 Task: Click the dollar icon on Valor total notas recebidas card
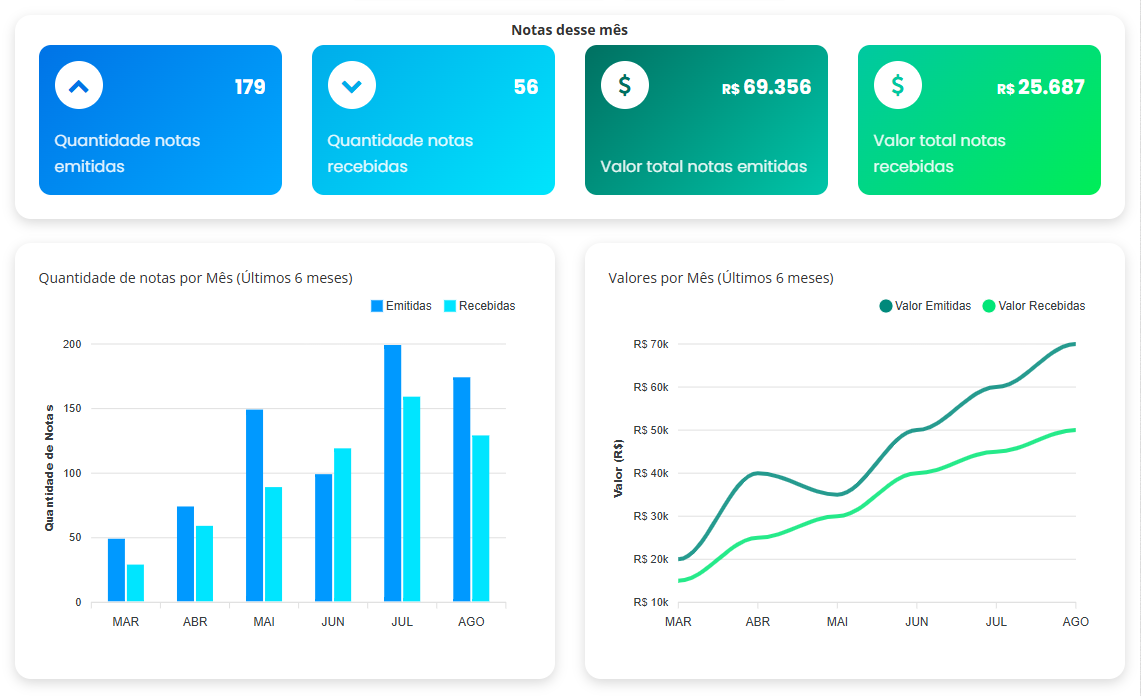tap(897, 85)
